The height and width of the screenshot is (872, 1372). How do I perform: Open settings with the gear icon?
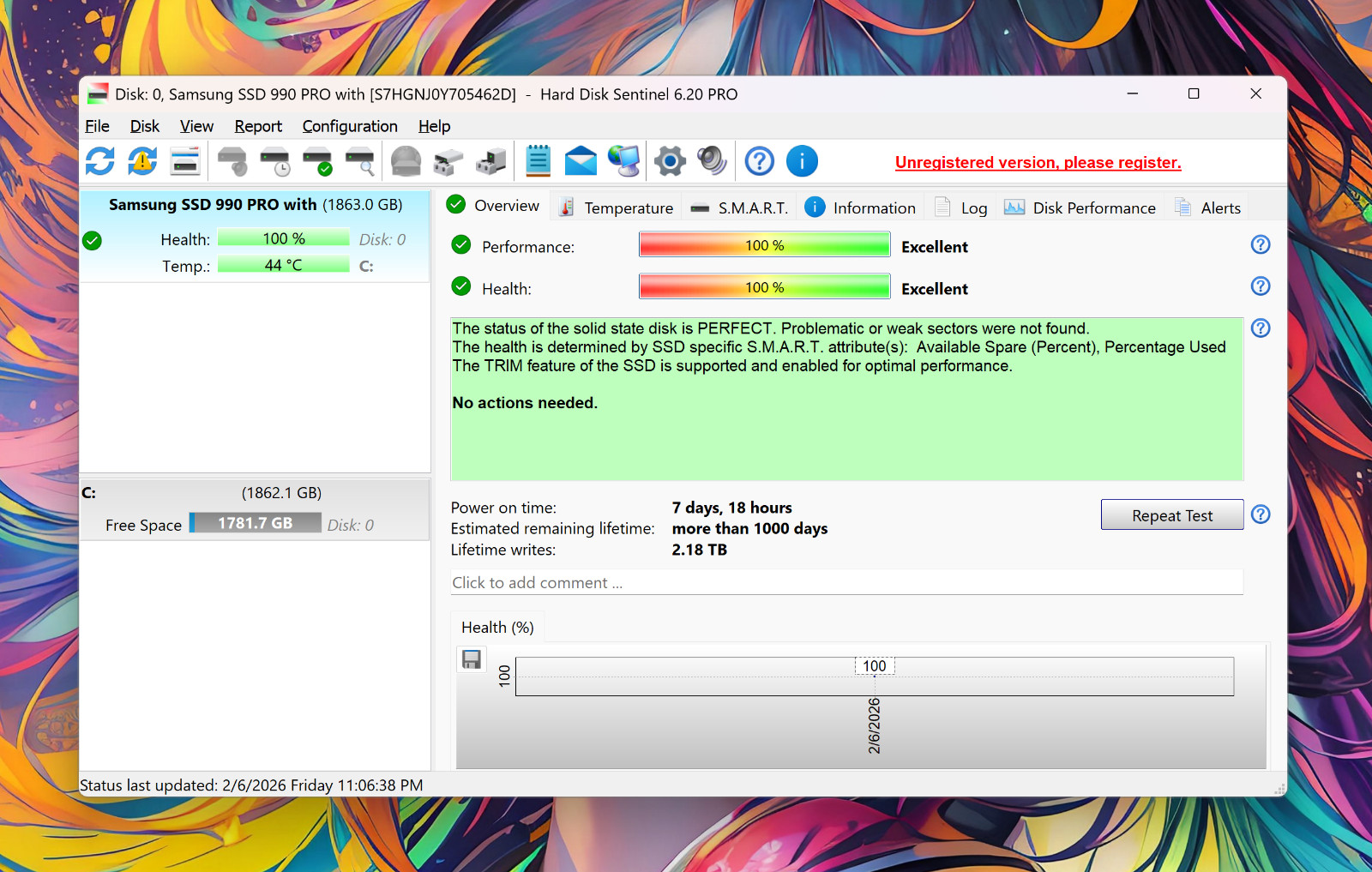pos(670,161)
